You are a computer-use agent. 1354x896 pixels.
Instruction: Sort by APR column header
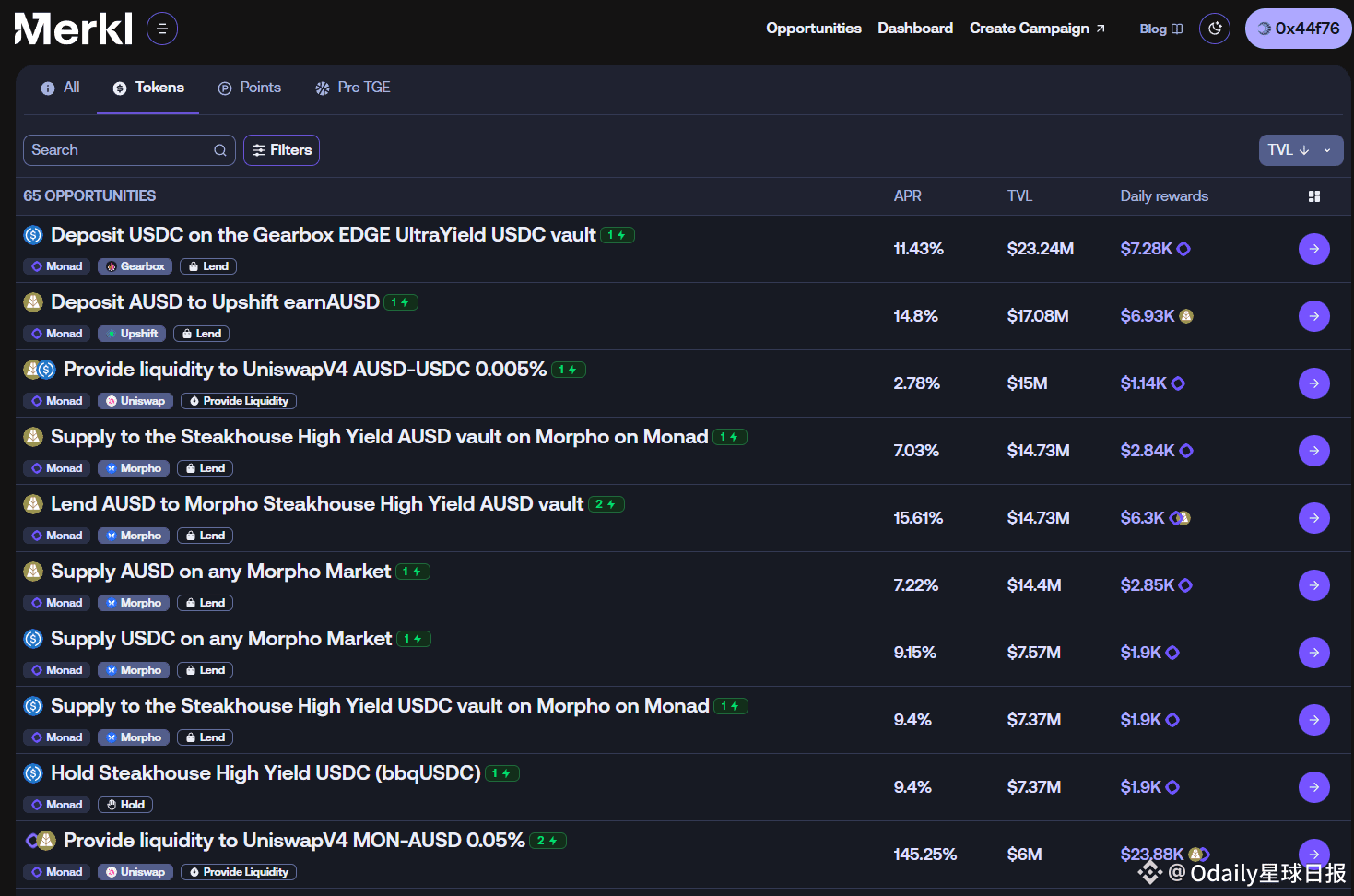tap(907, 196)
